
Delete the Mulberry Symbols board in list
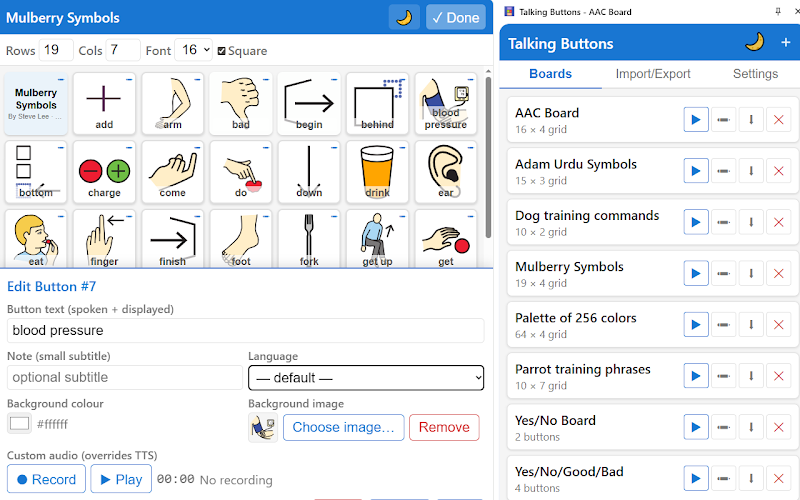(x=779, y=273)
